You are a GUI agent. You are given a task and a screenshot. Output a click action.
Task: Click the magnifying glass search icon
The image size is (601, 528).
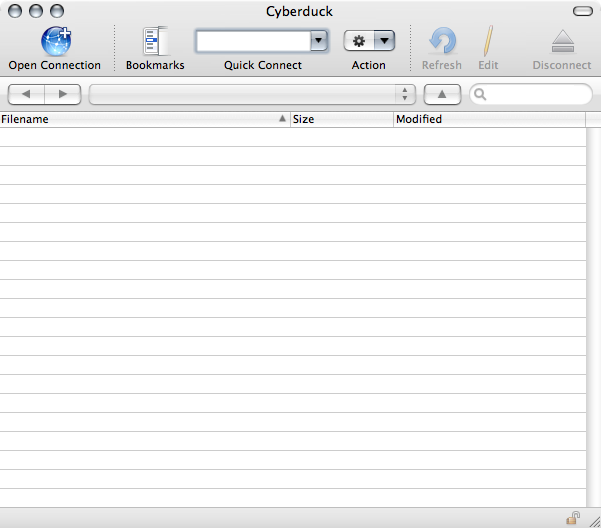[481, 95]
